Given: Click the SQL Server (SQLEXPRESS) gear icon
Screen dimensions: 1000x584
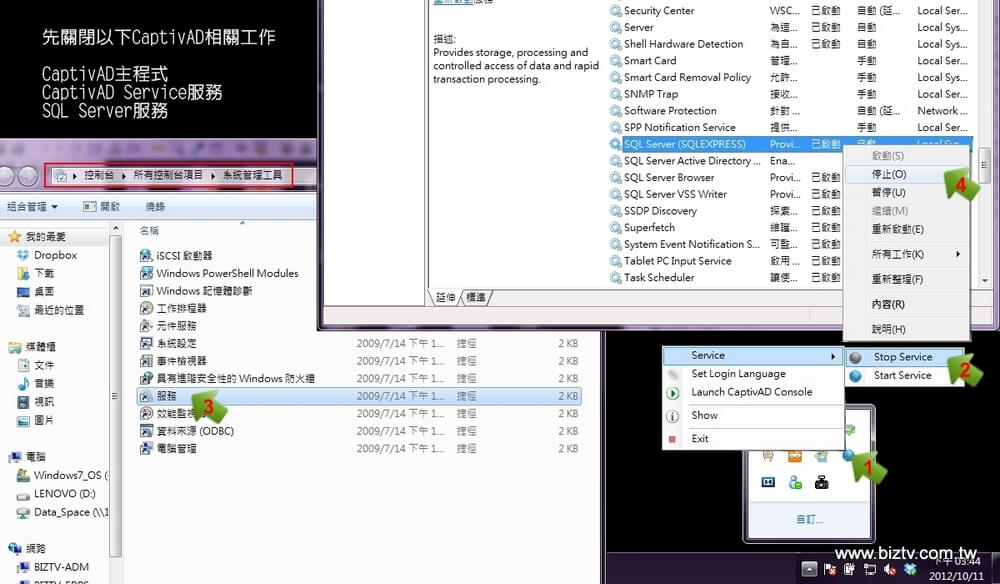Looking at the screenshot, I should pyautogui.click(x=615, y=144).
